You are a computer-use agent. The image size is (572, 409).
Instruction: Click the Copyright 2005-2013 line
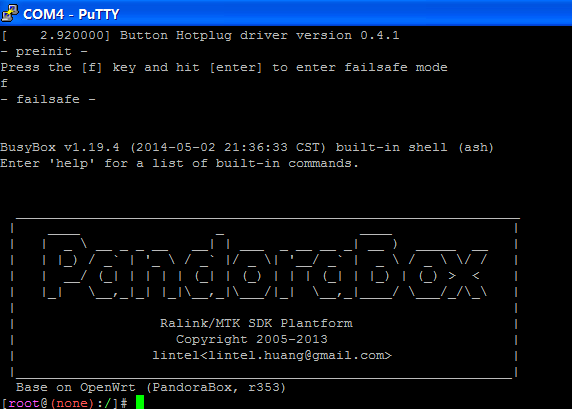click(x=252, y=339)
